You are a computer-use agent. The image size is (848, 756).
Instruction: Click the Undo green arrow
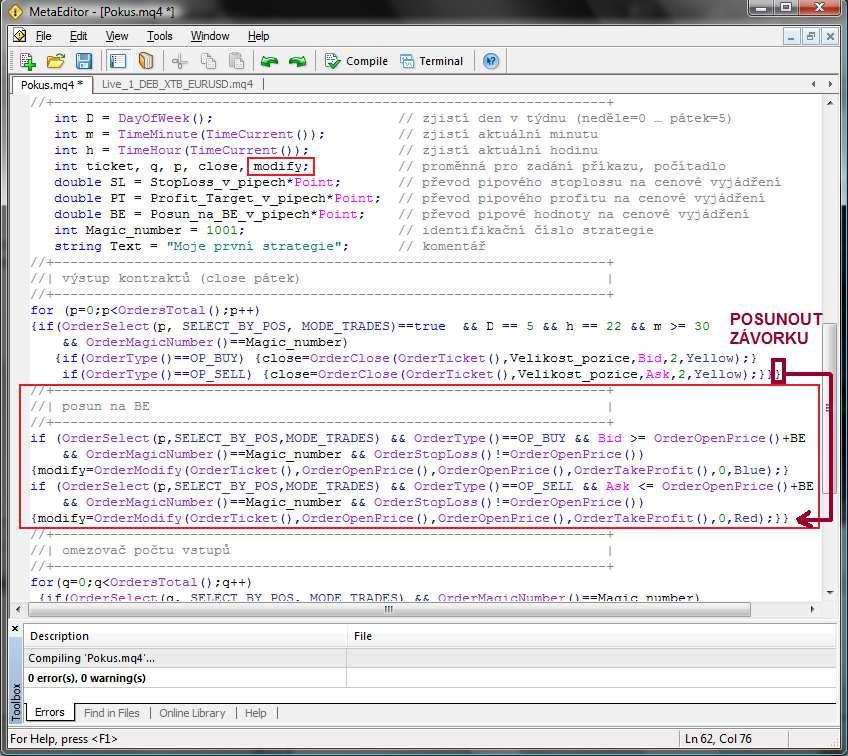pos(269,61)
